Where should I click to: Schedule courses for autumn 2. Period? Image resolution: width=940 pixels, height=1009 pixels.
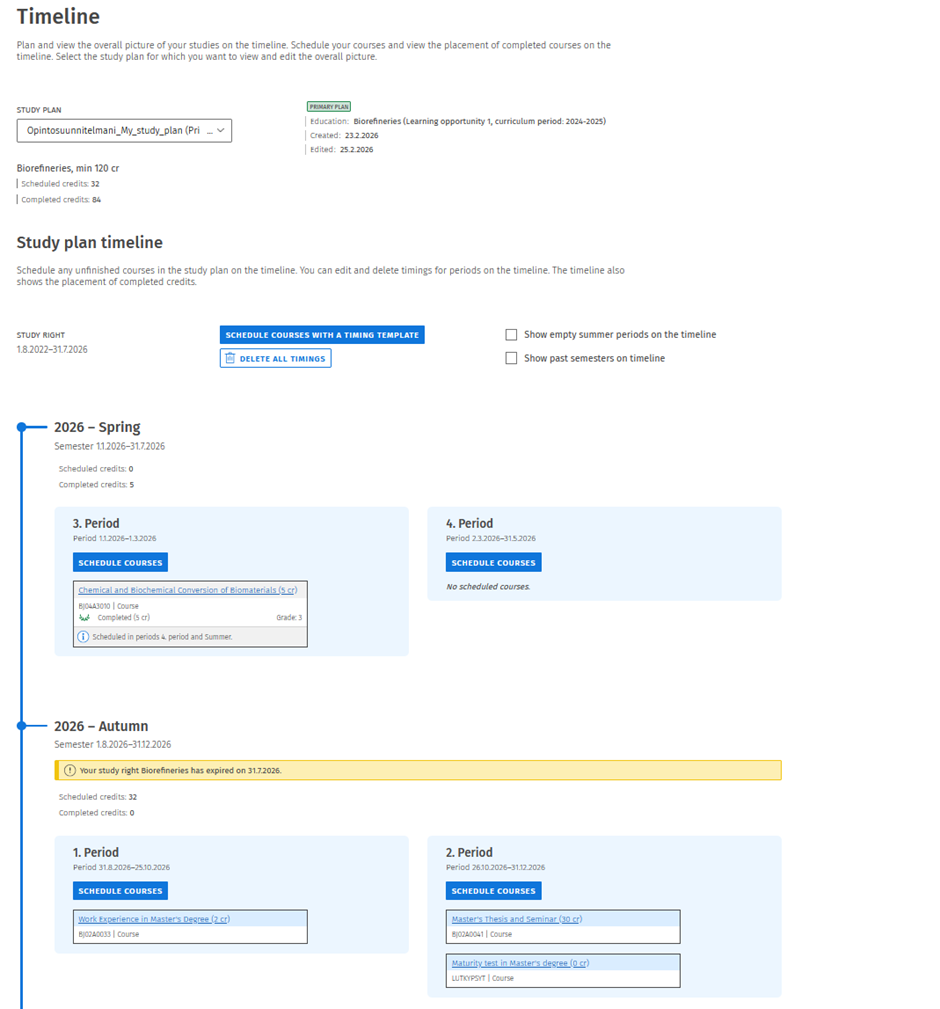(x=493, y=891)
